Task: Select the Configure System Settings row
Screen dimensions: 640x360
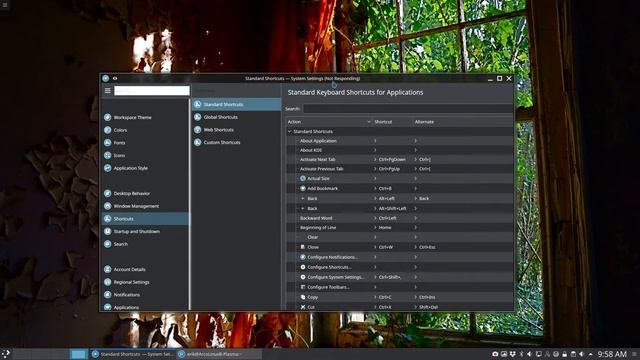Action: (x=400, y=277)
